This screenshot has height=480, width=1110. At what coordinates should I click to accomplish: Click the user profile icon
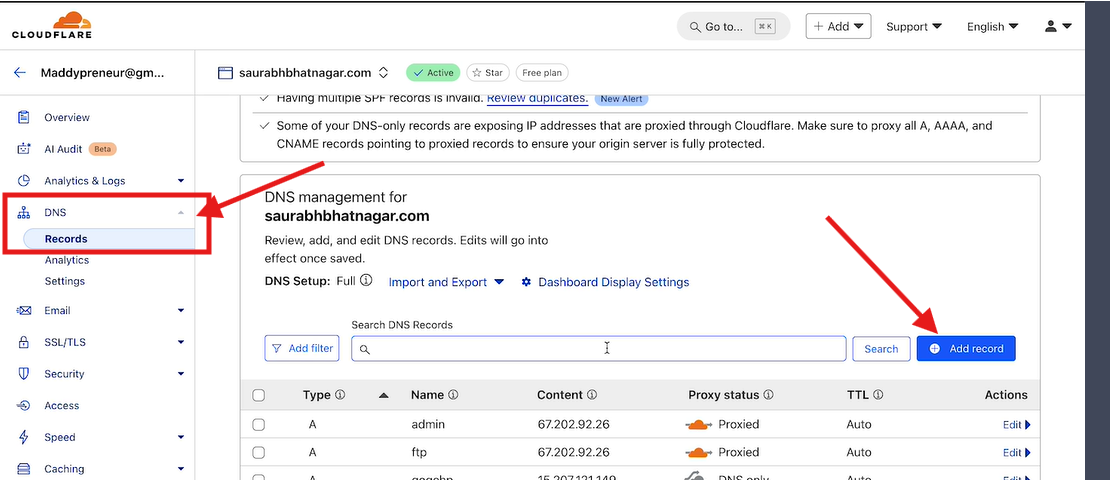1051,26
